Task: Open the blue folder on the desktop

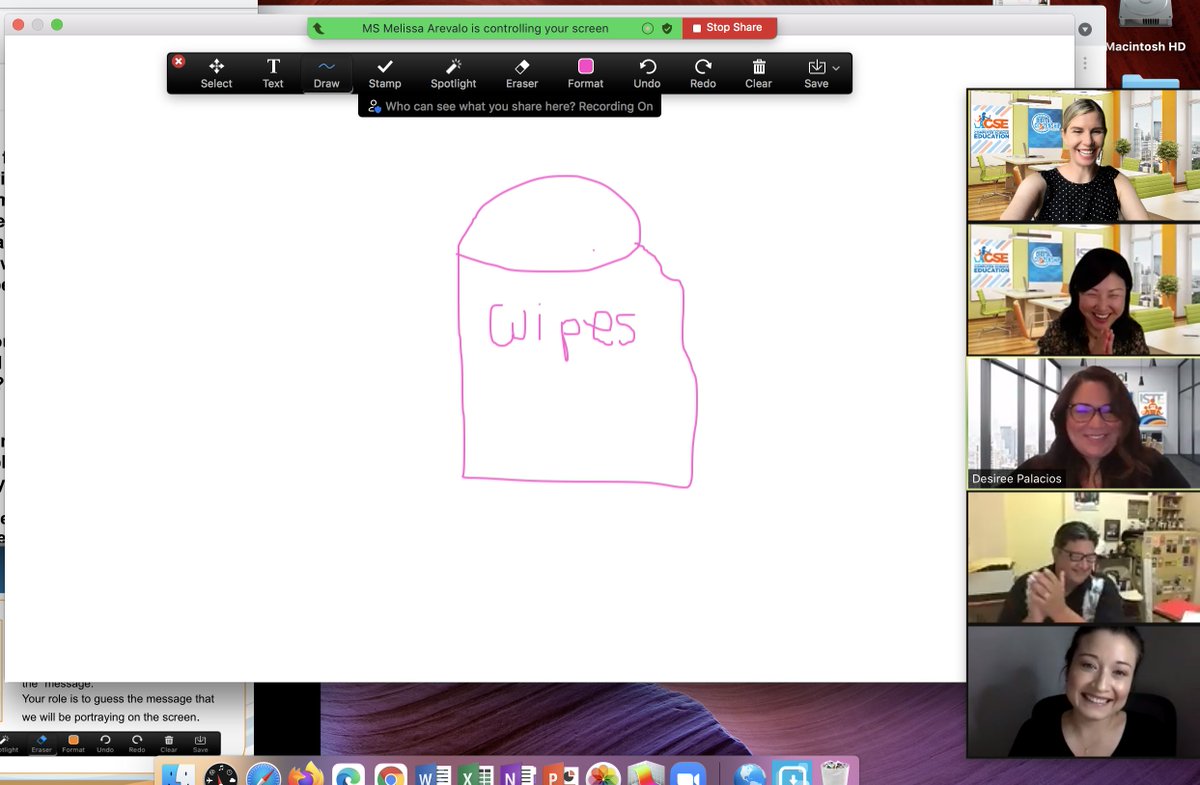Action: point(1150,81)
